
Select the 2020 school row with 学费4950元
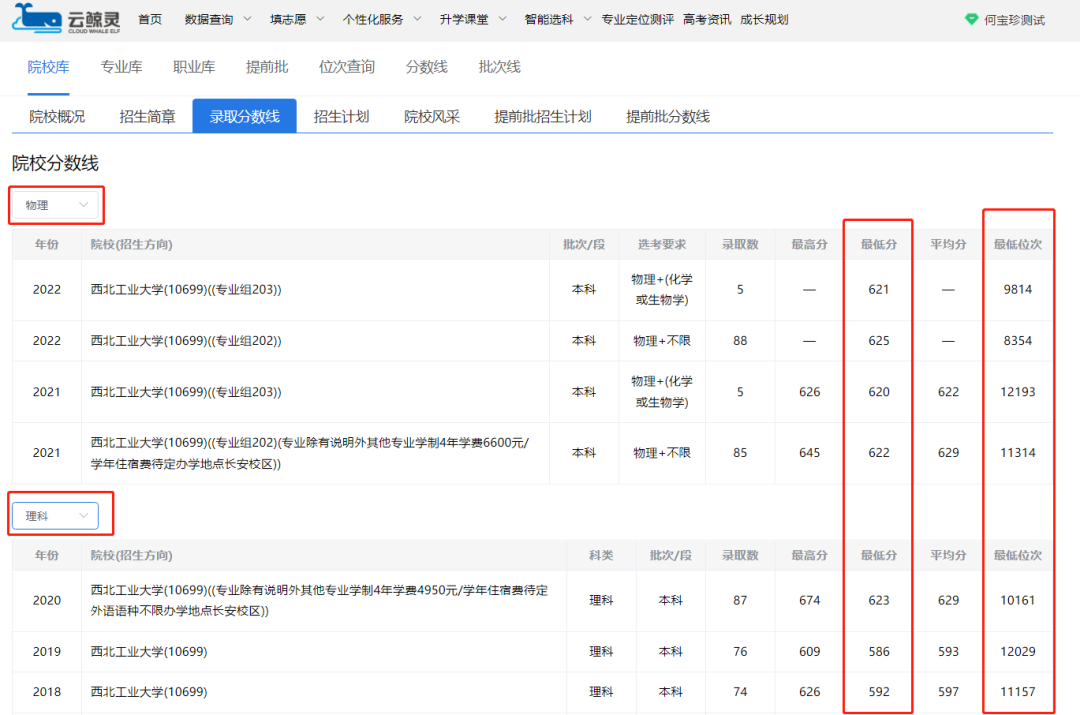319,600
